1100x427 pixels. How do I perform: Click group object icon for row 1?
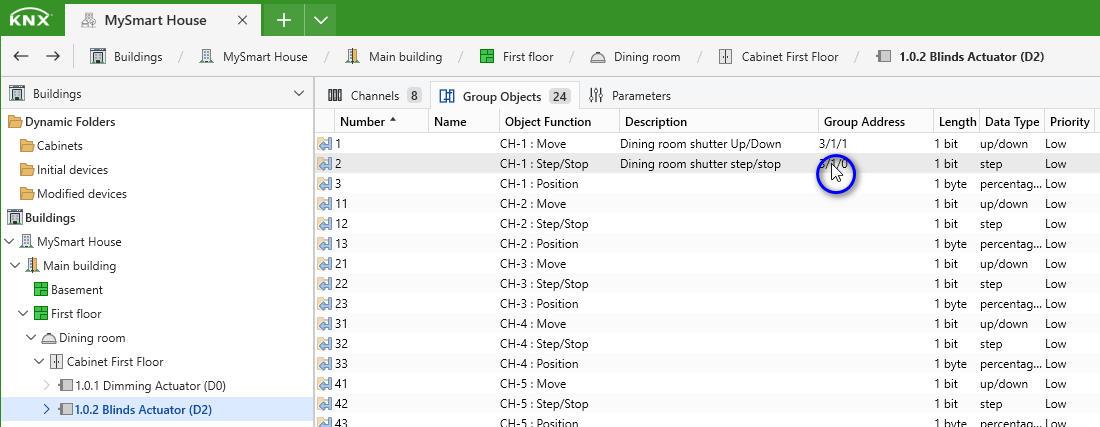[x=324, y=144]
